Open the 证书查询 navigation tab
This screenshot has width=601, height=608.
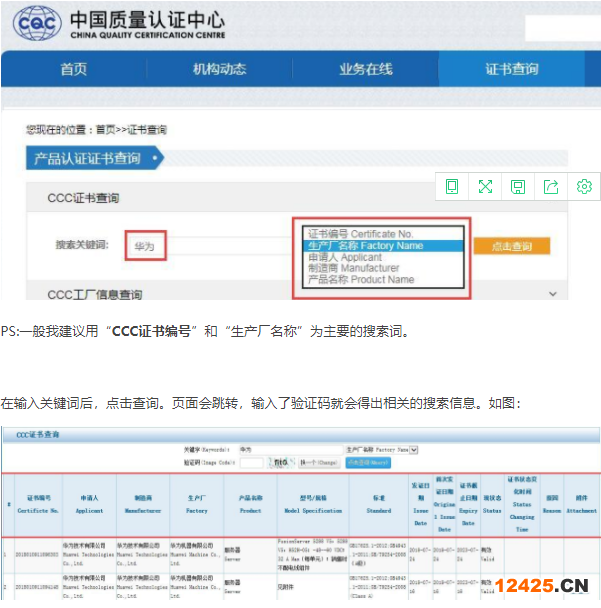pos(512,69)
